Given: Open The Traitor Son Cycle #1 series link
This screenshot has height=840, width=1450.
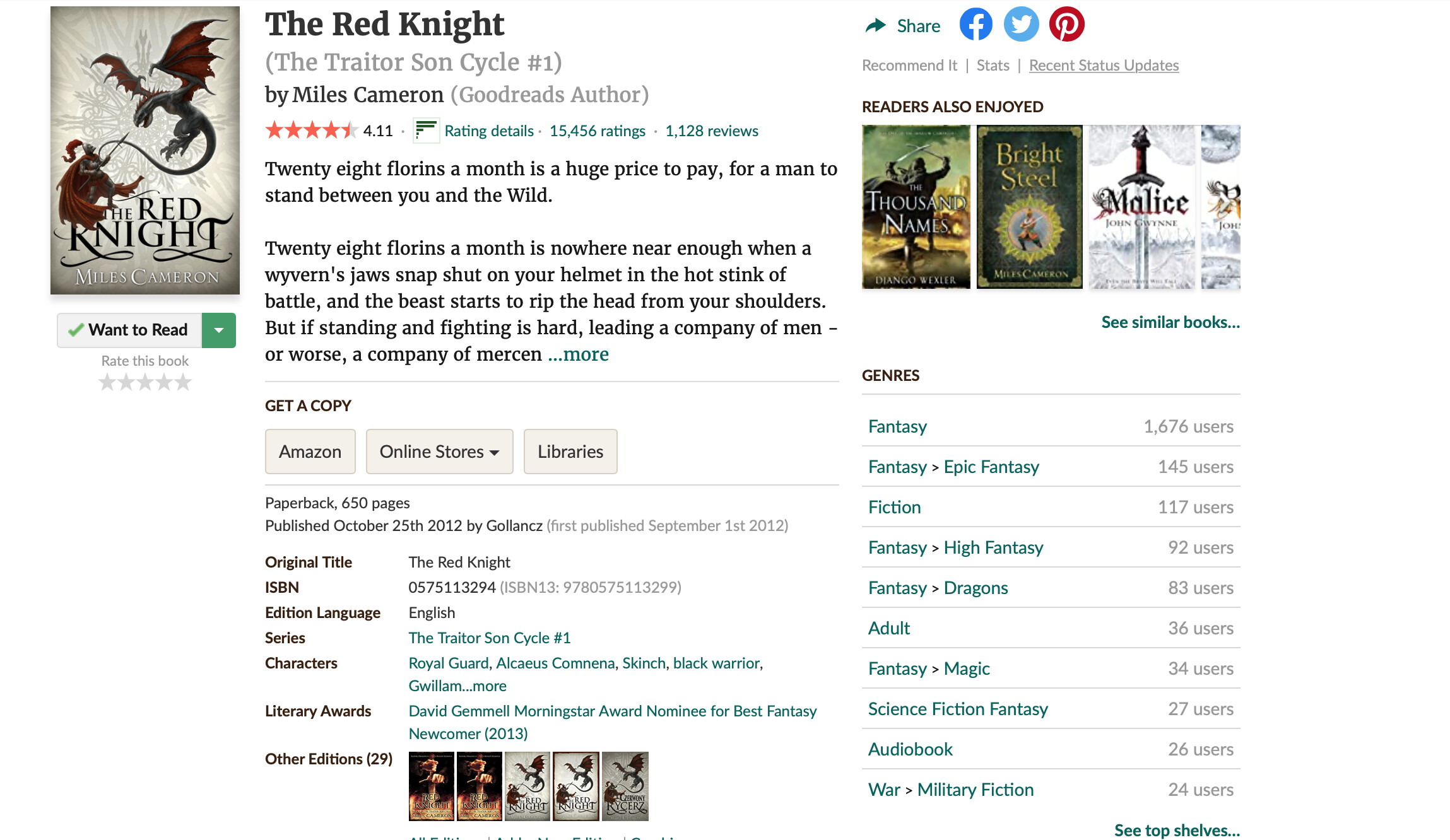Looking at the screenshot, I should click(x=490, y=638).
